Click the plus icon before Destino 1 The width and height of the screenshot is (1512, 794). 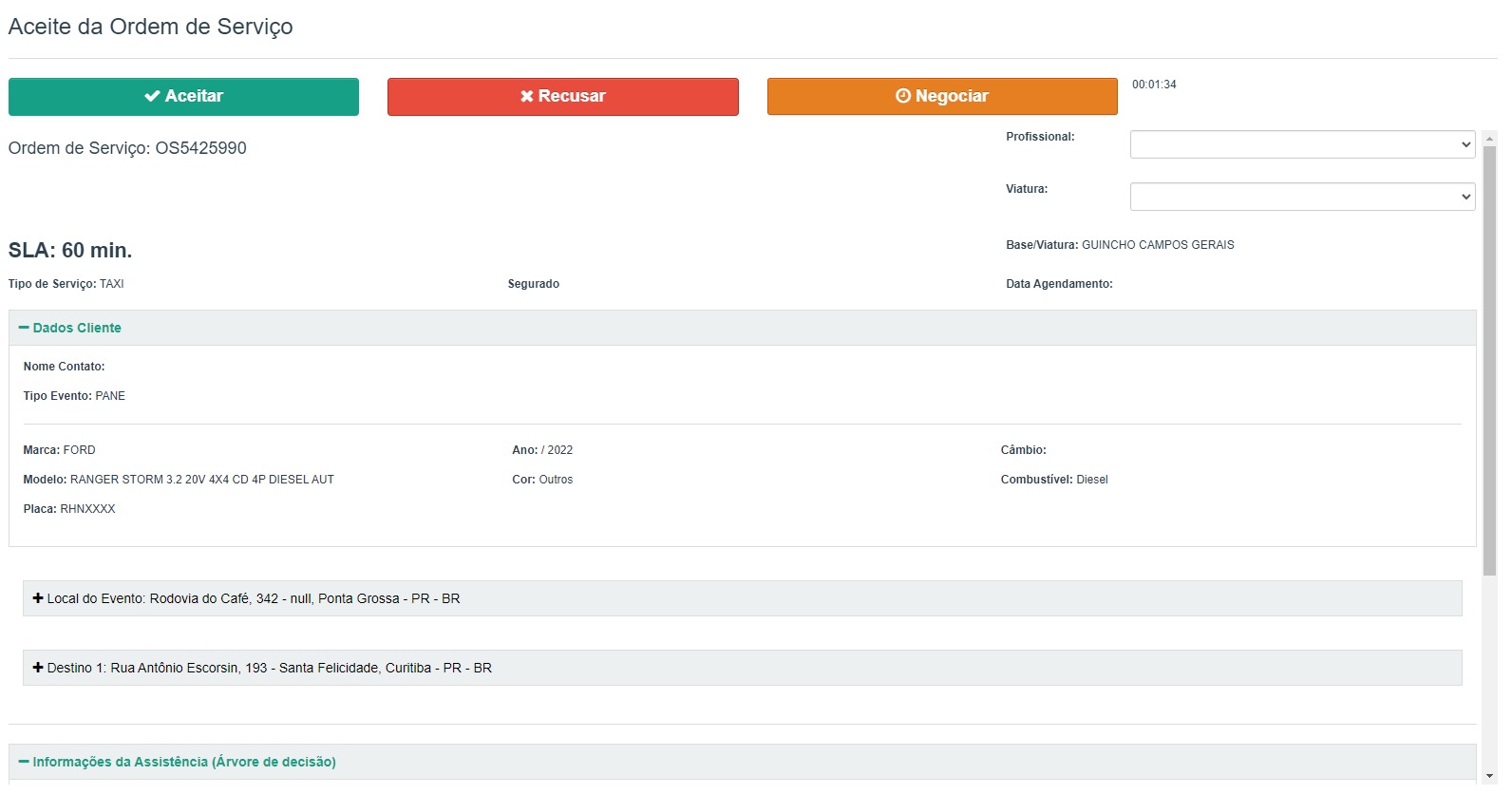point(38,668)
